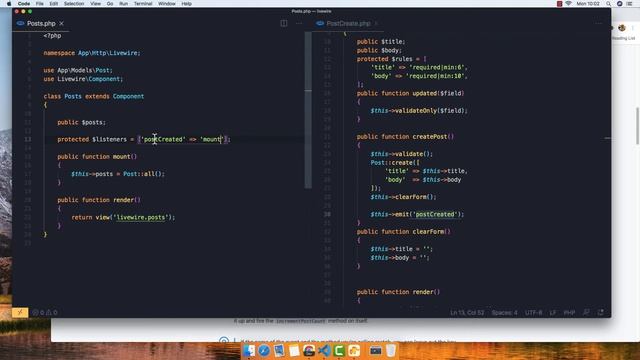
Task: Open the Terminal menu
Action: [143, 4]
